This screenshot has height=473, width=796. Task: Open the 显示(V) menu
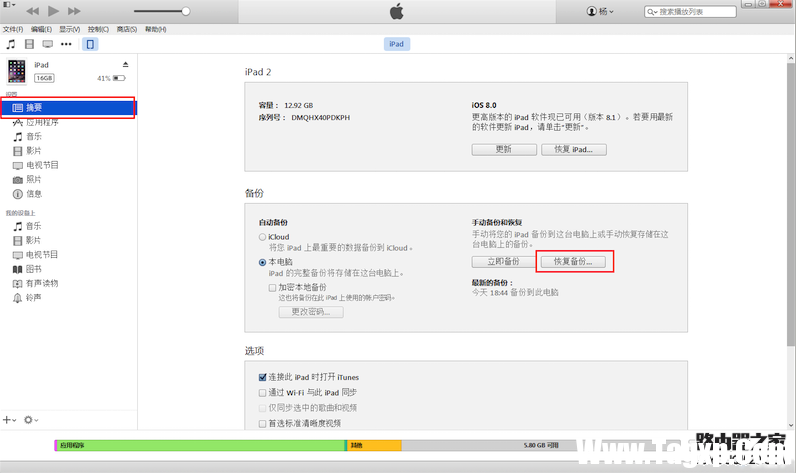point(70,29)
